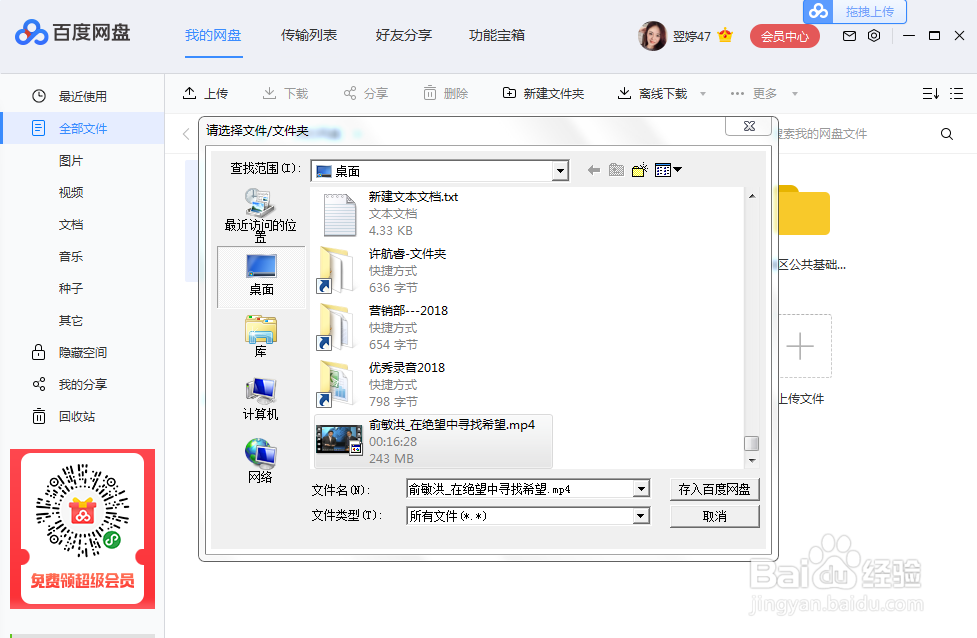Click the plus upload file tile
Image resolution: width=977 pixels, height=638 pixels.
coord(800,346)
